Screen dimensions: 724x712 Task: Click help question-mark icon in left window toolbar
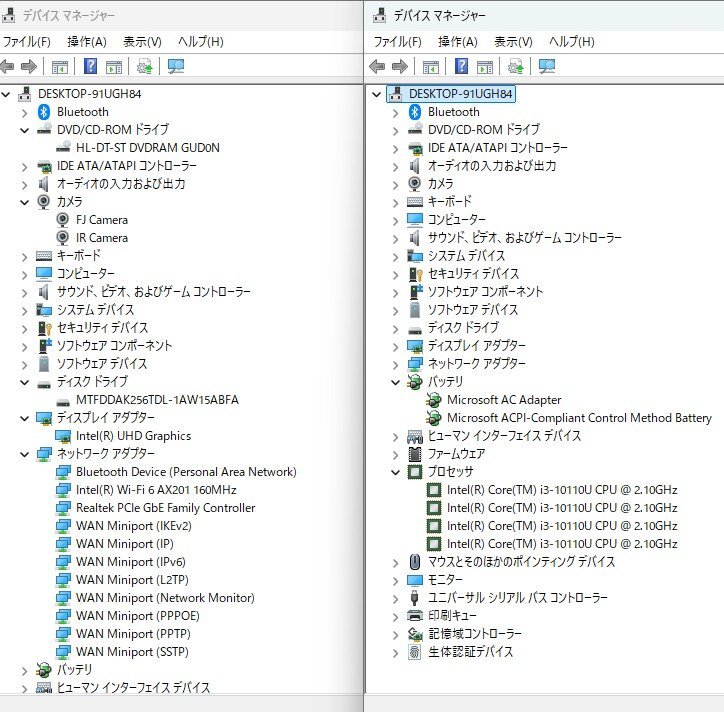(90, 66)
